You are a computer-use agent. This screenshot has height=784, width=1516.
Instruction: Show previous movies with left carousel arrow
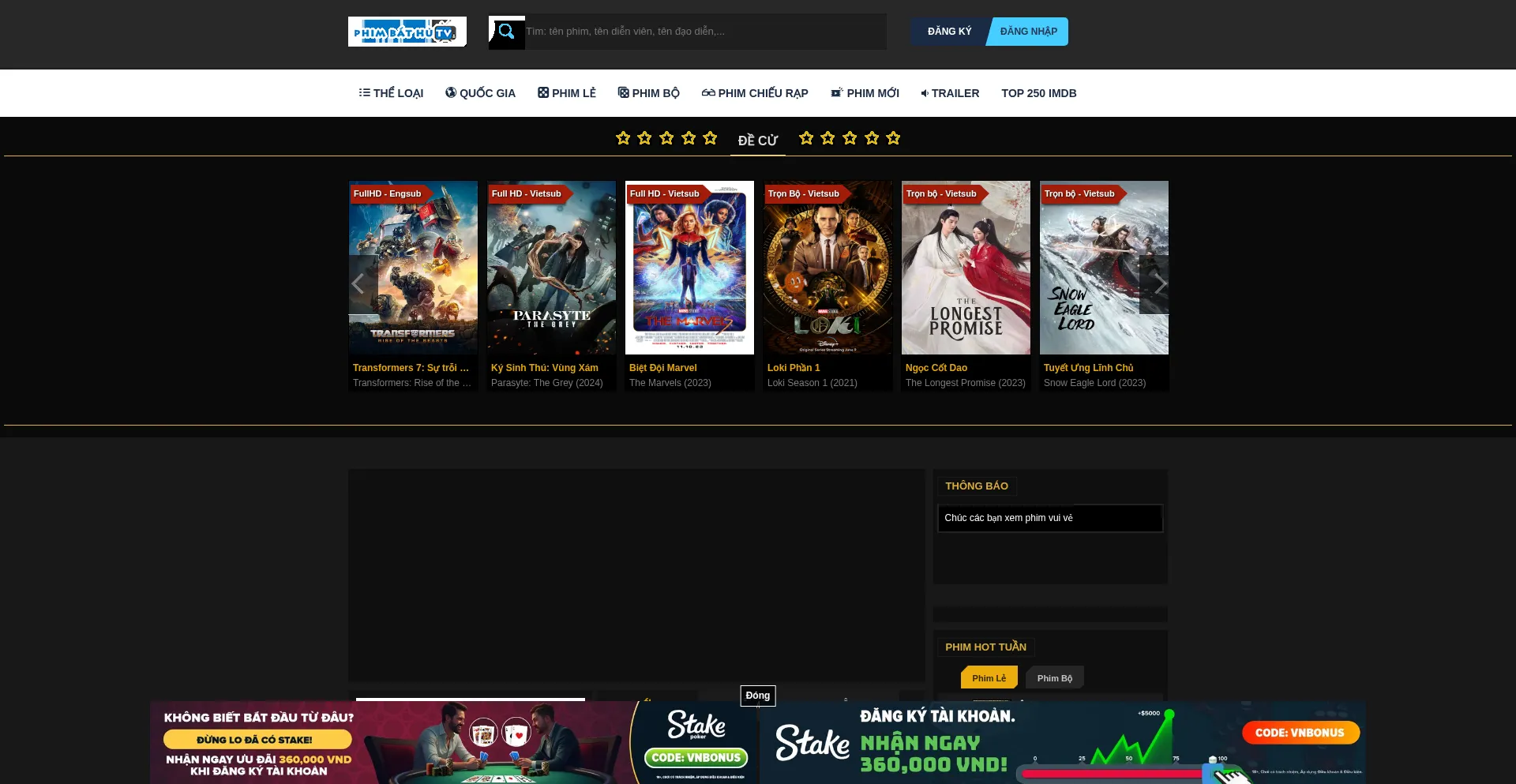tap(358, 284)
